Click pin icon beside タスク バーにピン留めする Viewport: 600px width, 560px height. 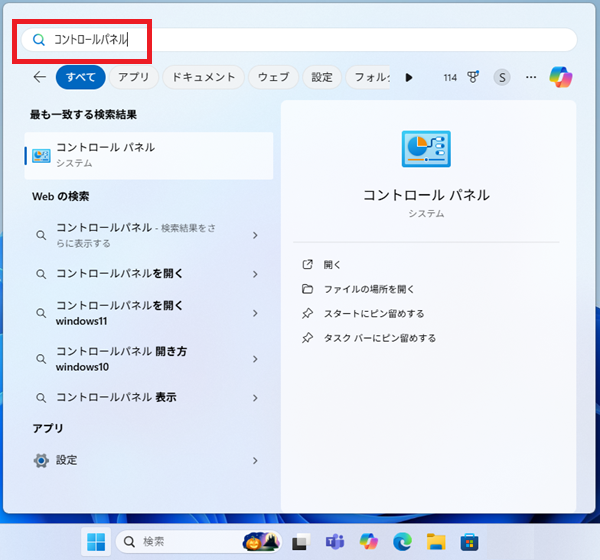point(308,338)
